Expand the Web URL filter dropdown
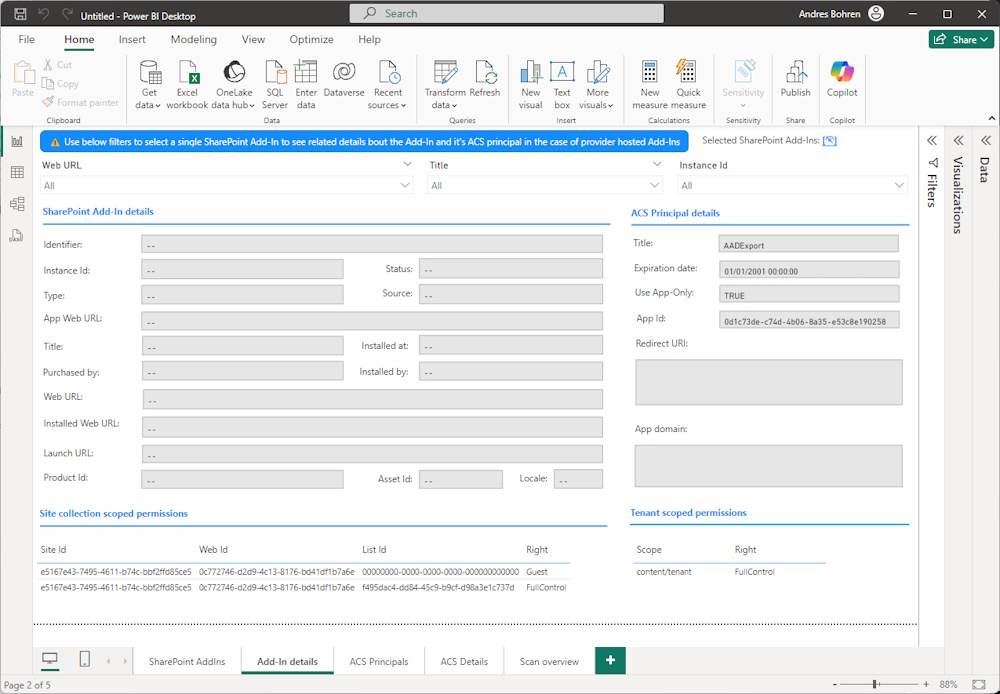Screen dimensions: 1000x694 point(404,186)
